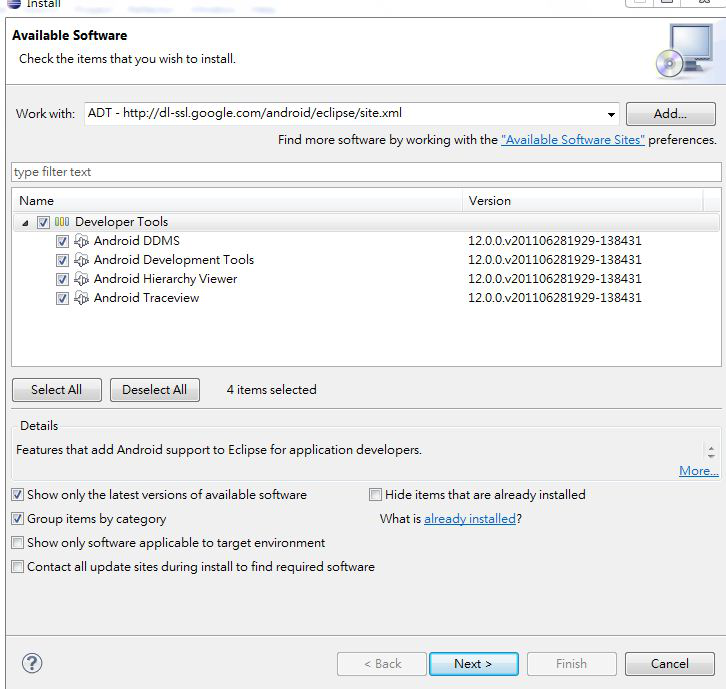Click the Eclipse icon in title bar
Viewport: 726px width, 689px height.
click(14, 4)
